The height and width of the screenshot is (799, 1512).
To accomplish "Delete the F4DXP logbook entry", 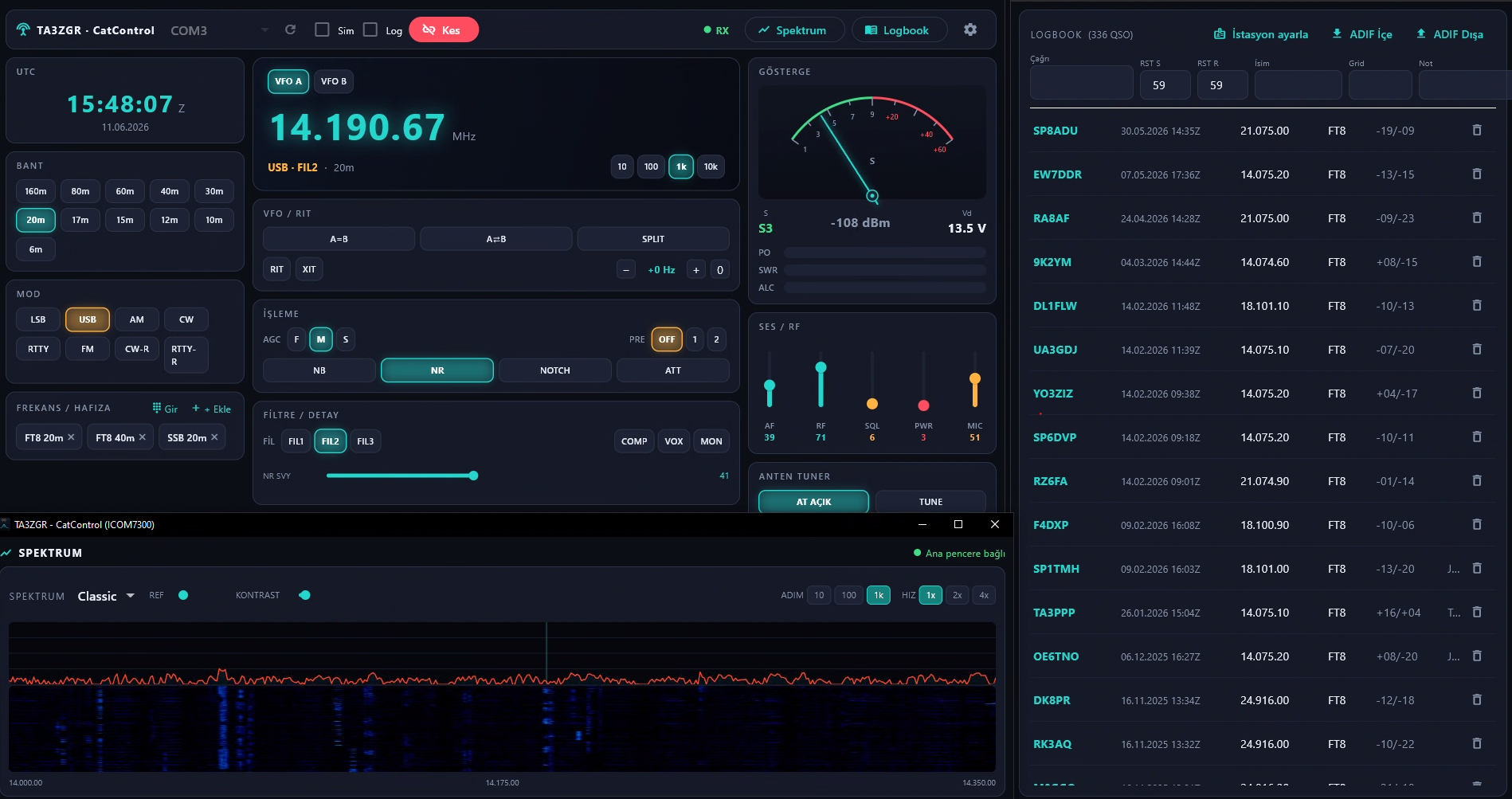I will (x=1477, y=524).
